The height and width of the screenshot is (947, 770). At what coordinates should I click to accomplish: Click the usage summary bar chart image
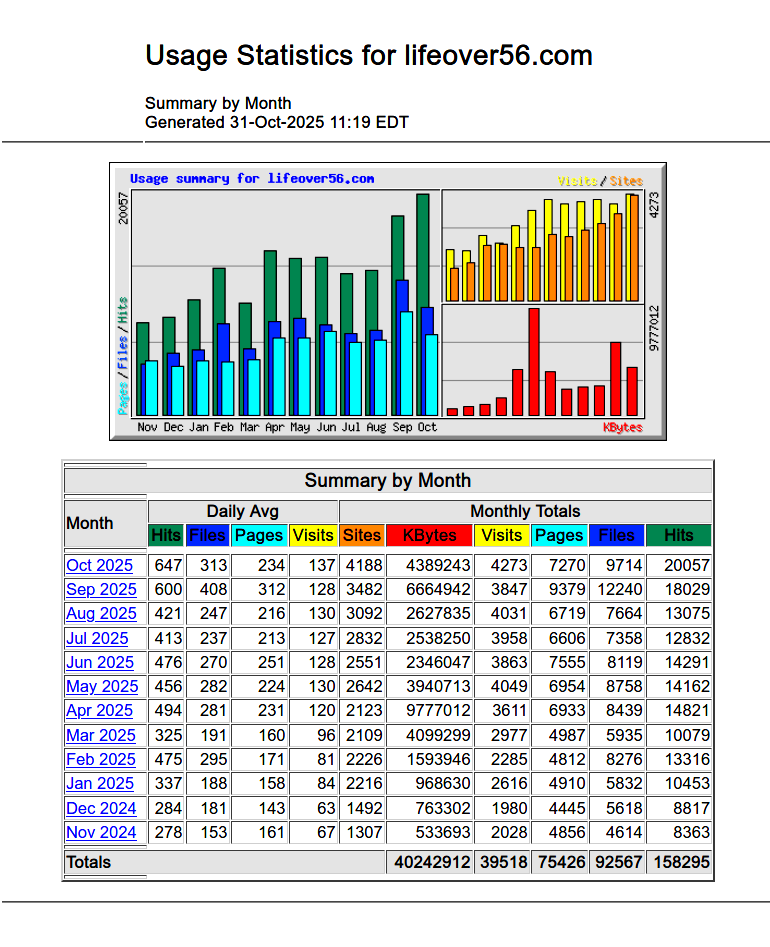point(388,301)
